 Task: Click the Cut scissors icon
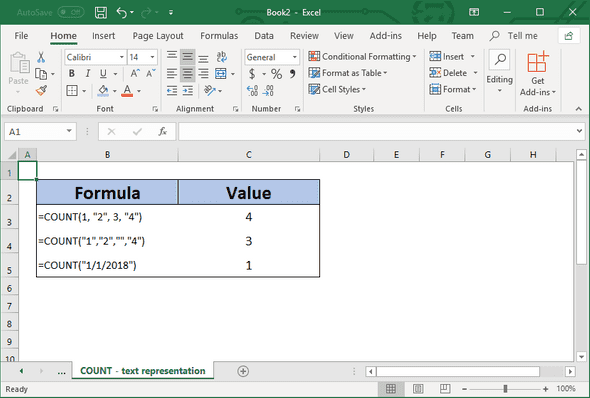[x=41, y=57]
